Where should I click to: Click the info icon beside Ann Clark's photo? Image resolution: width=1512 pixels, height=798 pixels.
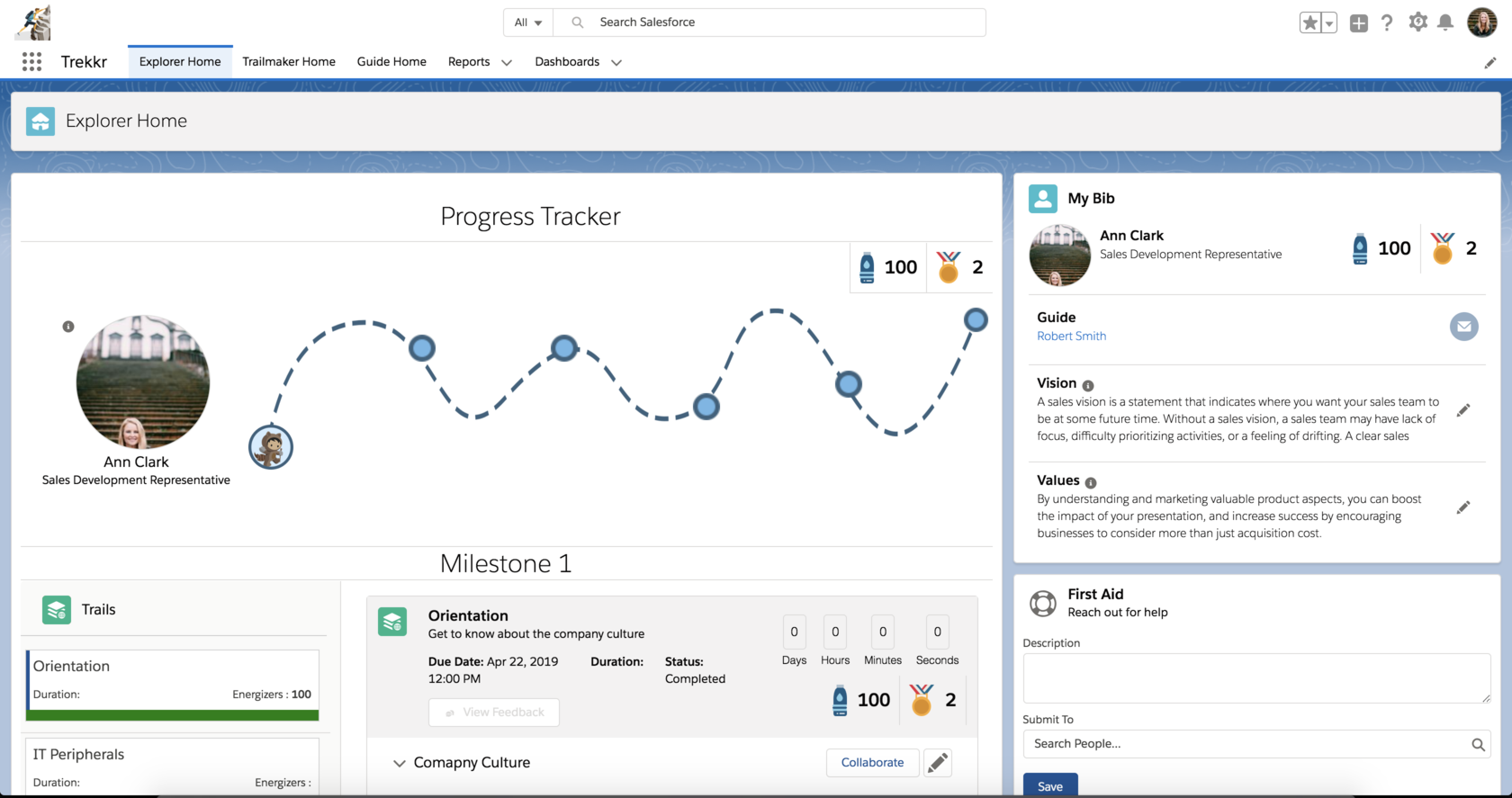(x=68, y=327)
